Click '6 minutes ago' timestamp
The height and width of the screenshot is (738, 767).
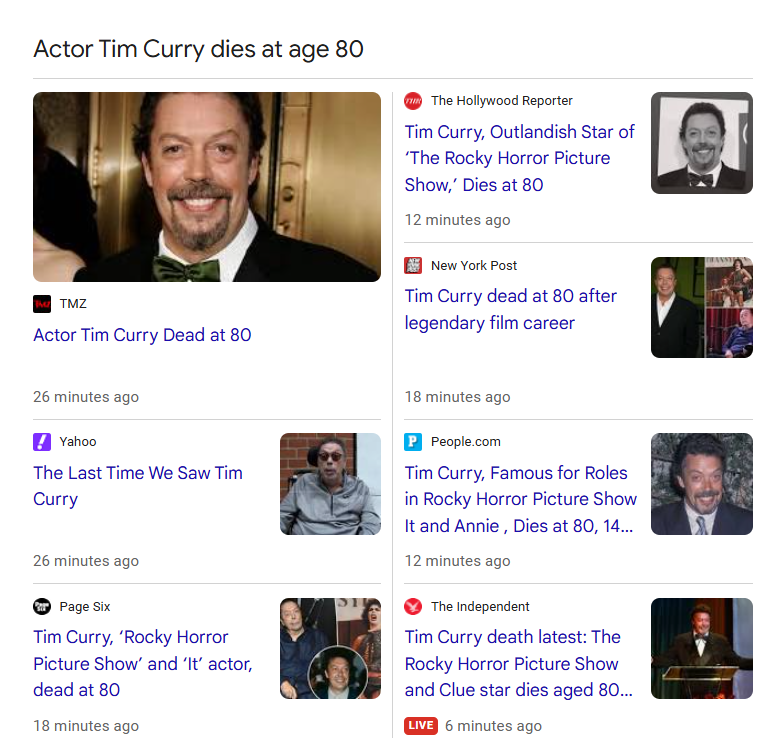[493, 726]
